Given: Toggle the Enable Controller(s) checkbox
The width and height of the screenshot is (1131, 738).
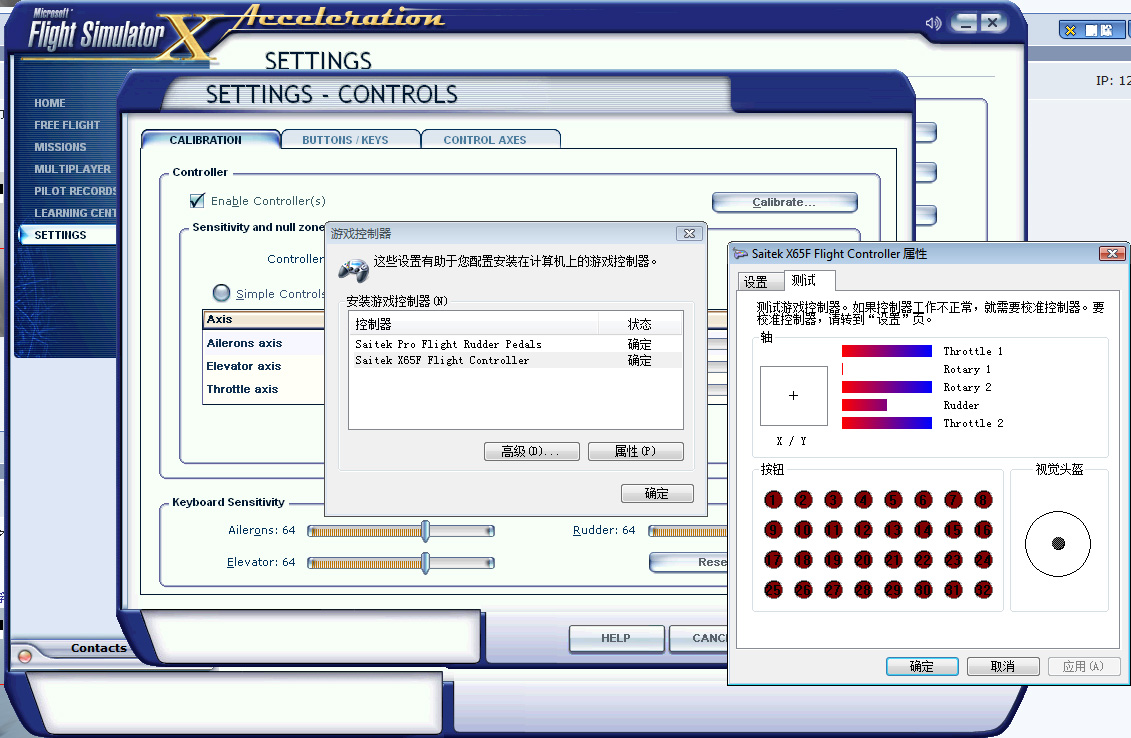Looking at the screenshot, I should click(197, 201).
